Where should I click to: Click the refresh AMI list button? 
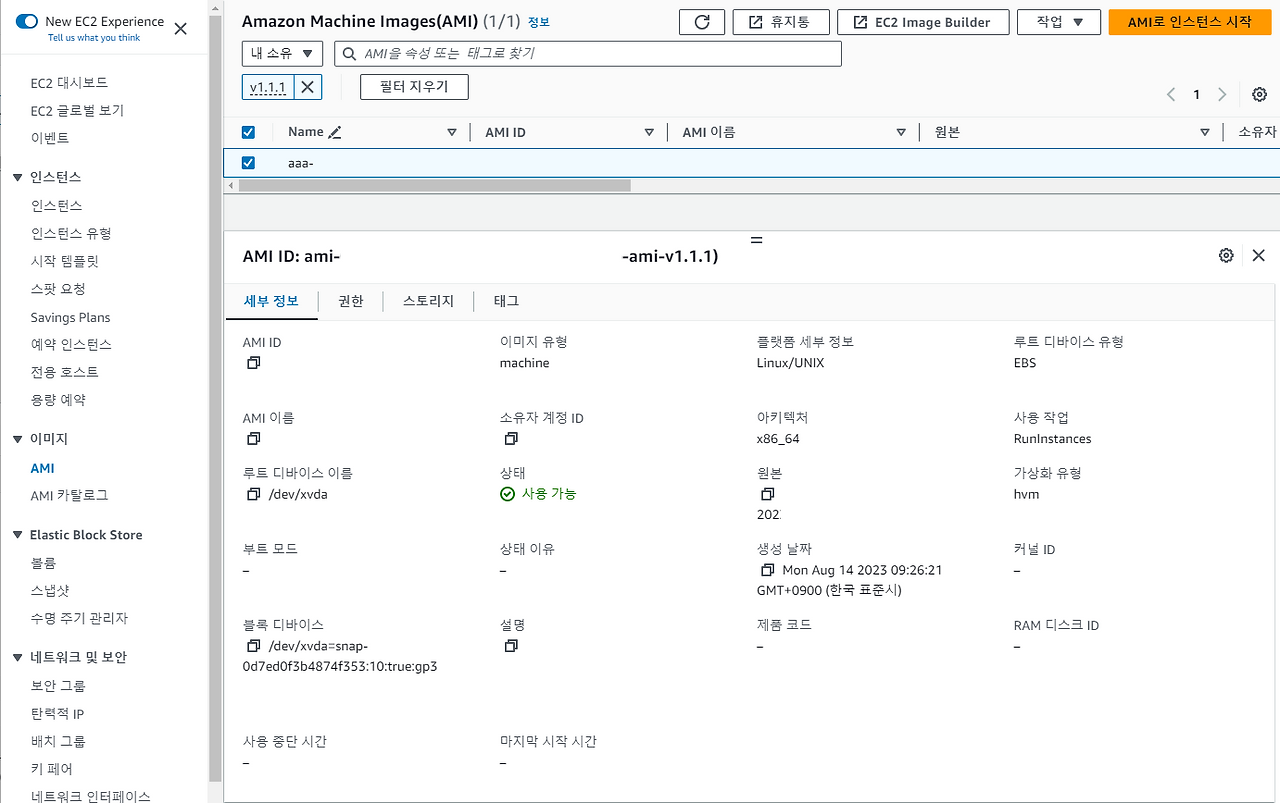(701, 22)
